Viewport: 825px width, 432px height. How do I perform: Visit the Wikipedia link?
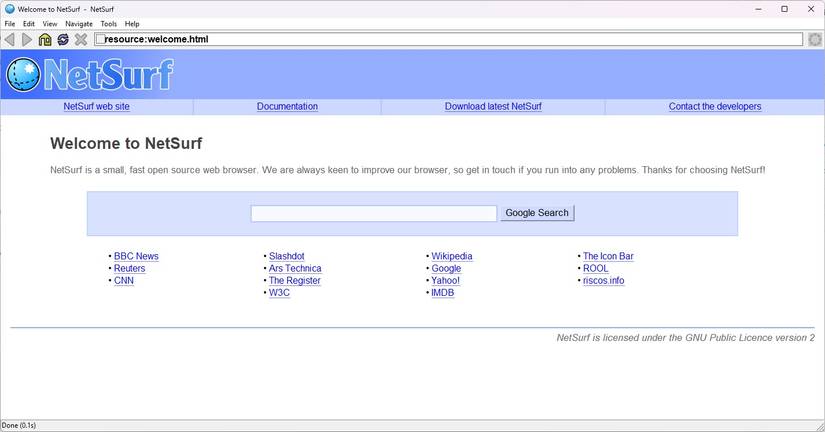tap(452, 256)
